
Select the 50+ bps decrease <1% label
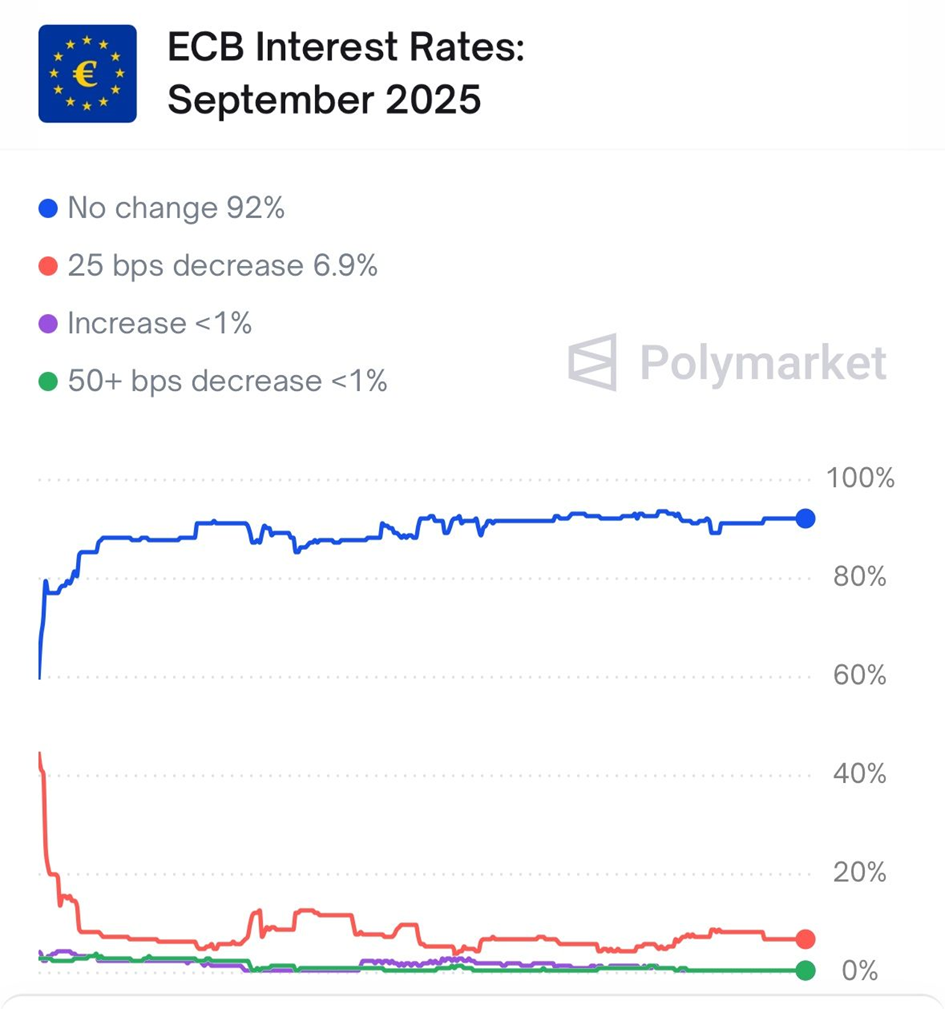coord(227,381)
